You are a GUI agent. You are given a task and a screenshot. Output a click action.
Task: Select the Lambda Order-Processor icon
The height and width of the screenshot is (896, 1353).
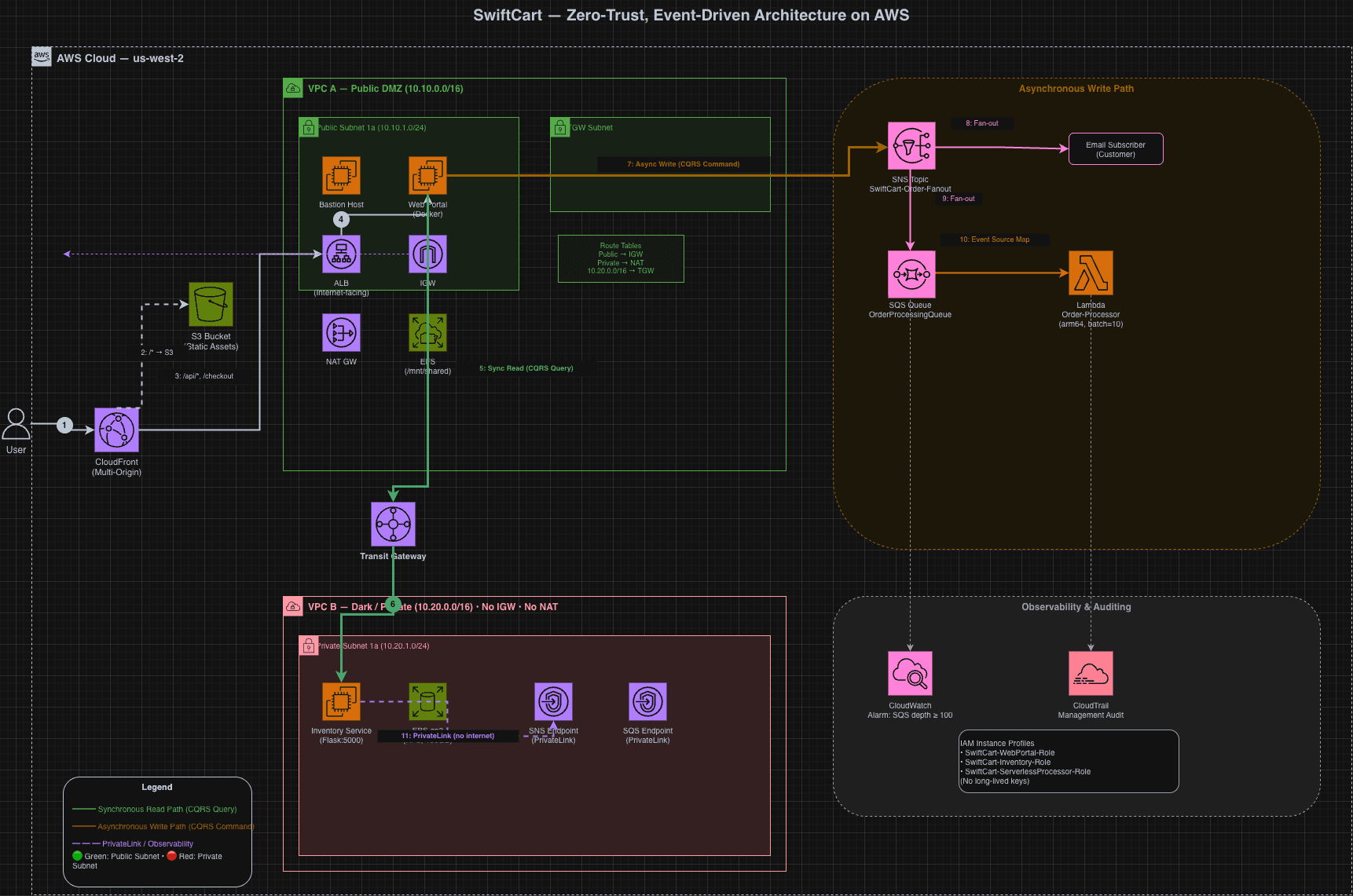click(x=1091, y=273)
